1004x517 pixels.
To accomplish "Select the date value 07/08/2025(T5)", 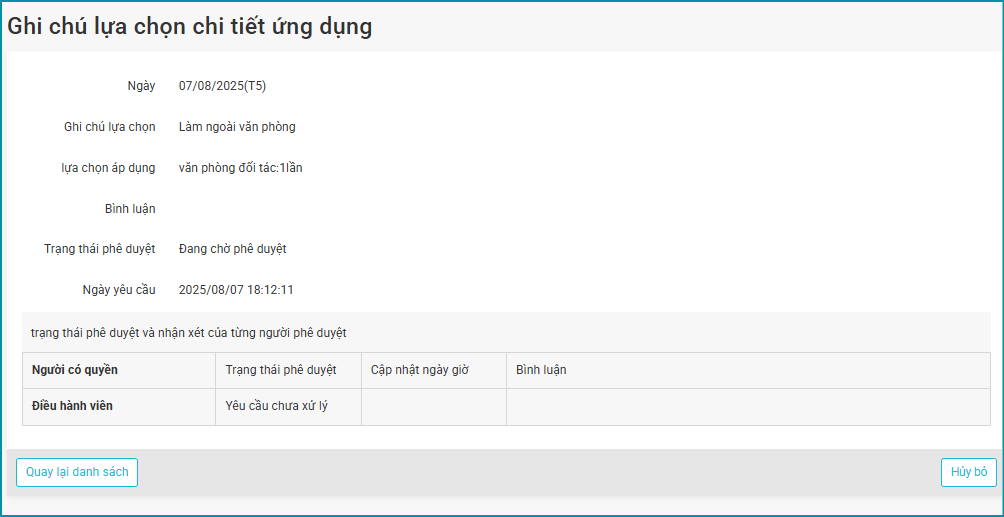I will (x=222, y=86).
